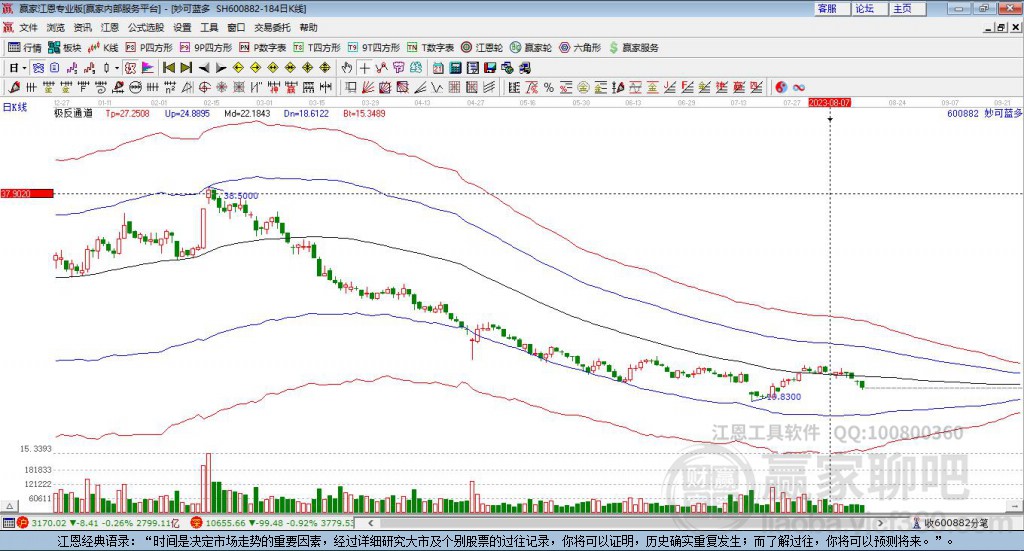Click the 极反通道 indicator name

(73, 114)
